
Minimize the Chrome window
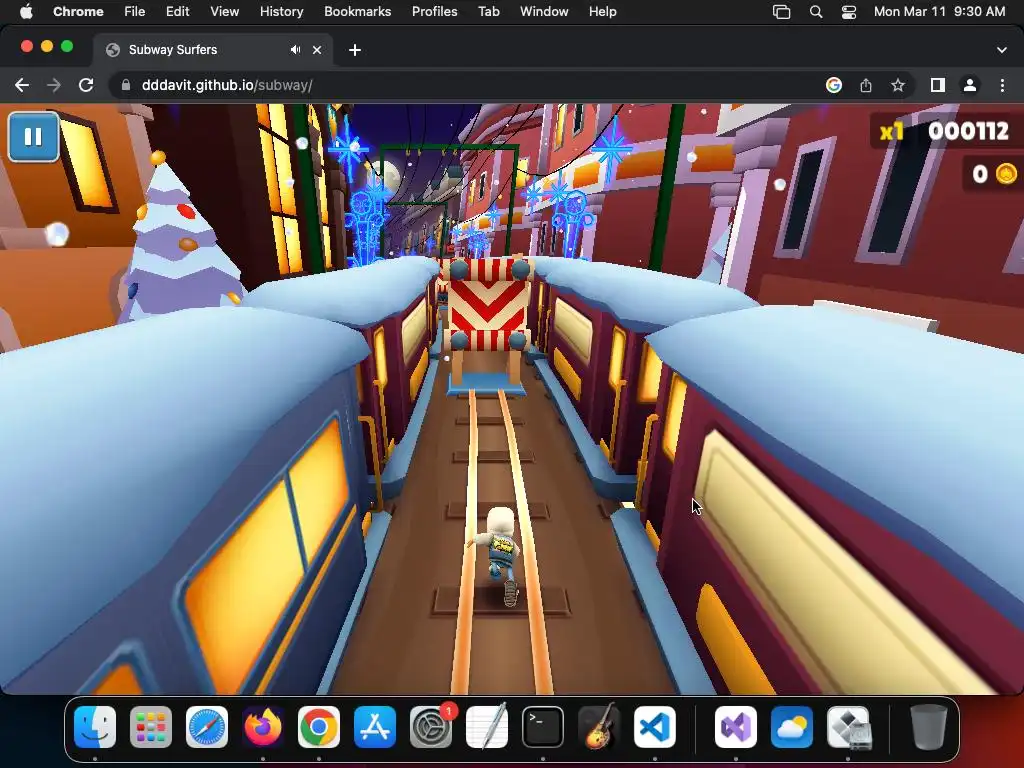coord(47,46)
